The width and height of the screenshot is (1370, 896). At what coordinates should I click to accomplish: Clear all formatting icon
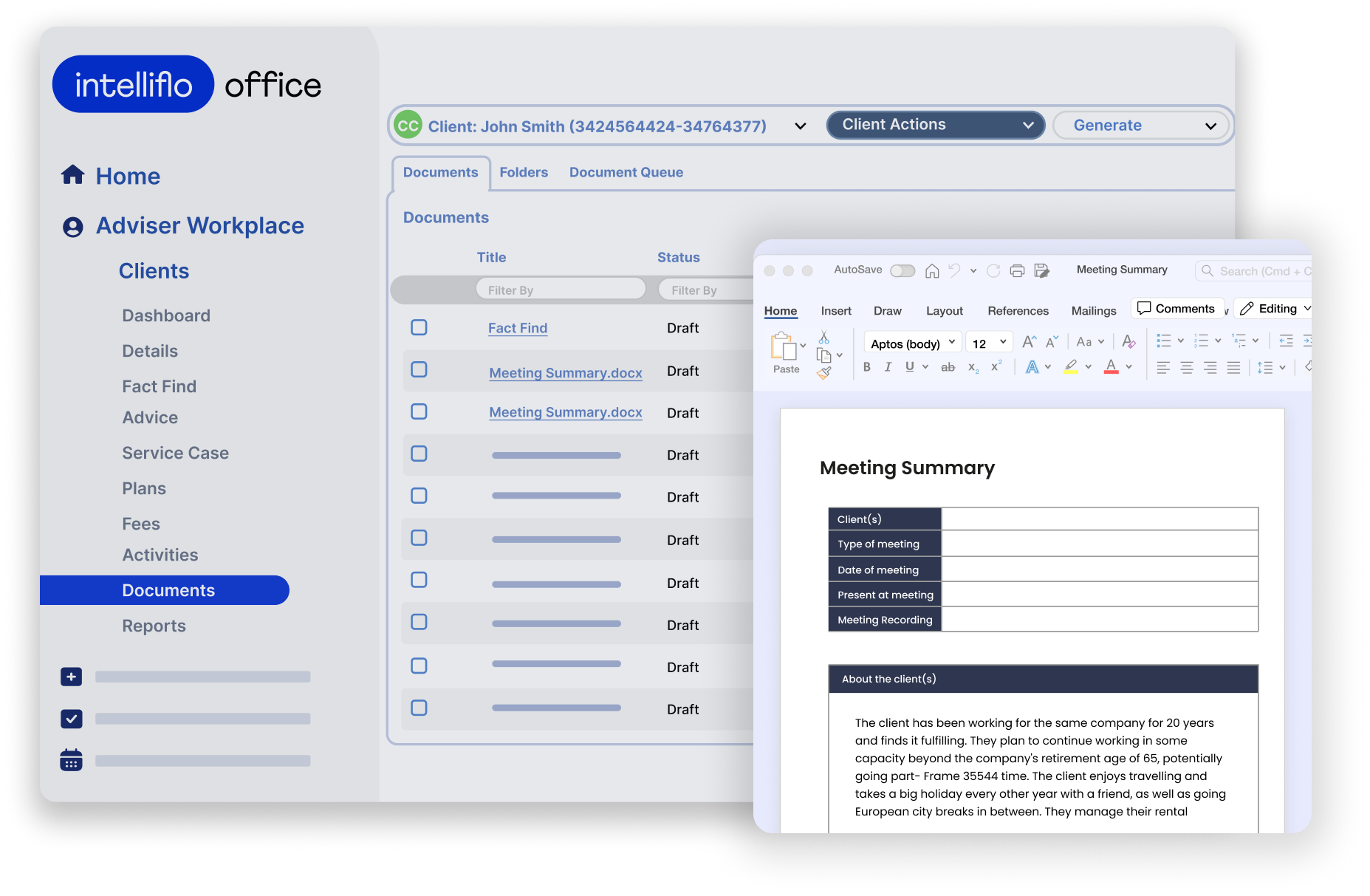tap(1128, 341)
